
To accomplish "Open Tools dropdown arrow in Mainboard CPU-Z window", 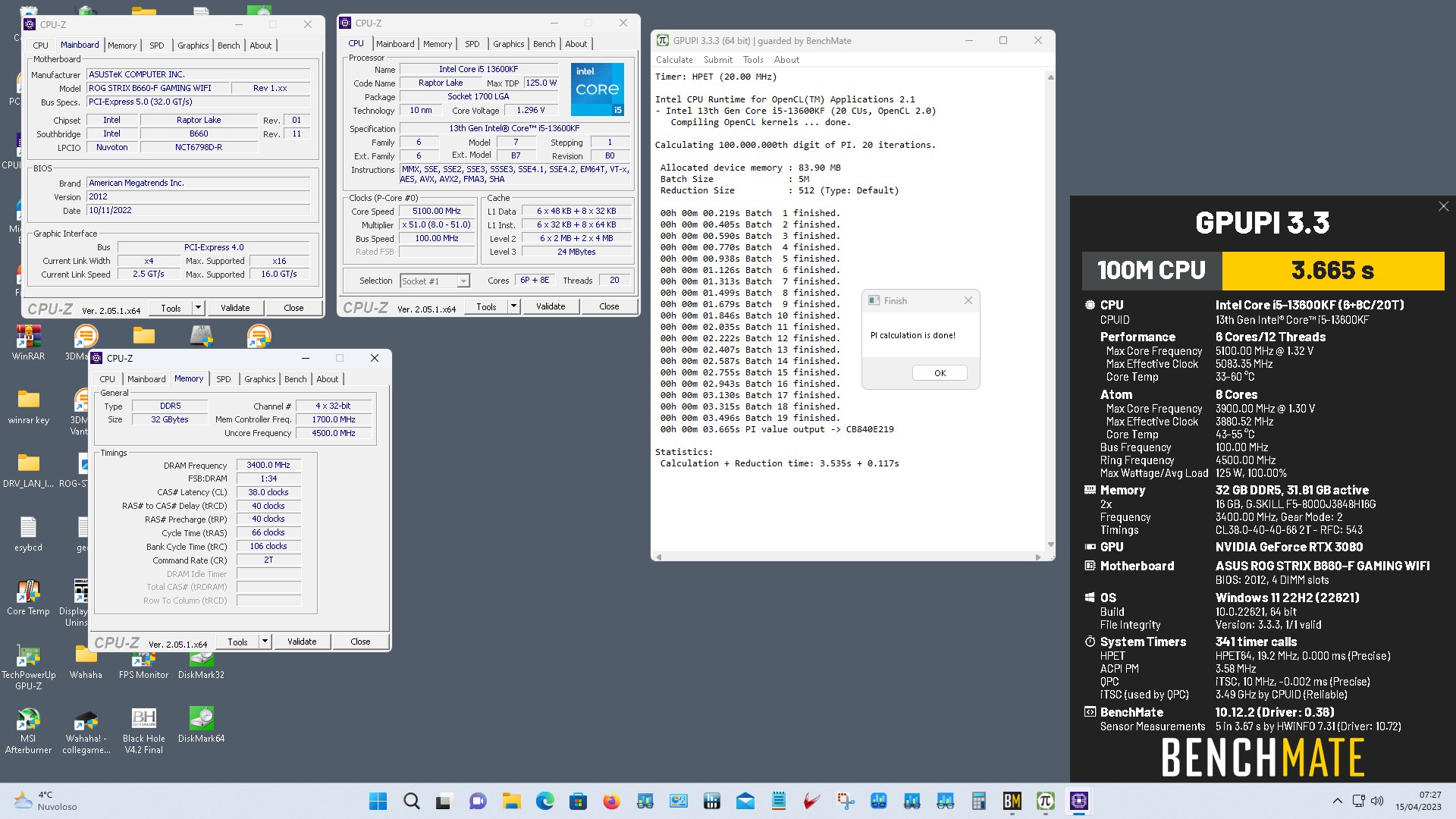I will point(198,308).
